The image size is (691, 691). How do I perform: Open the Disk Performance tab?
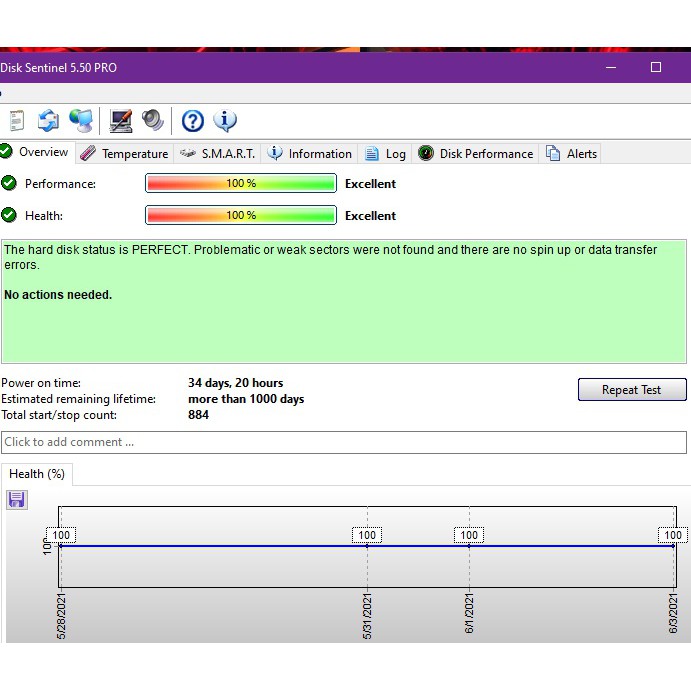476,154
